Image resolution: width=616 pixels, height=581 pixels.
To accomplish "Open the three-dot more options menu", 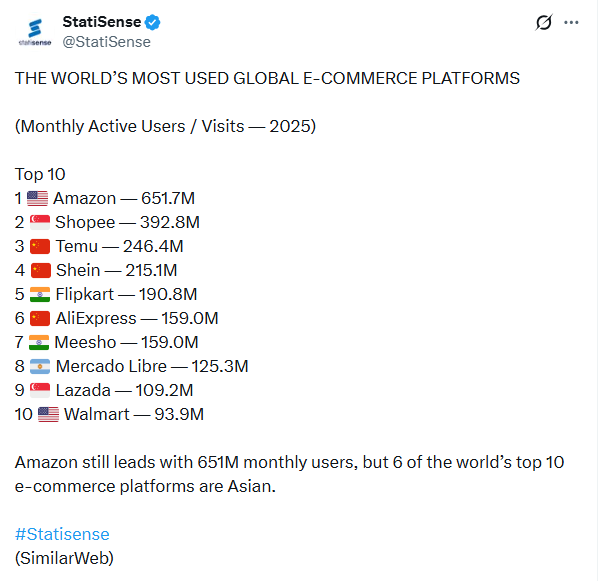I will click(572, 22).
